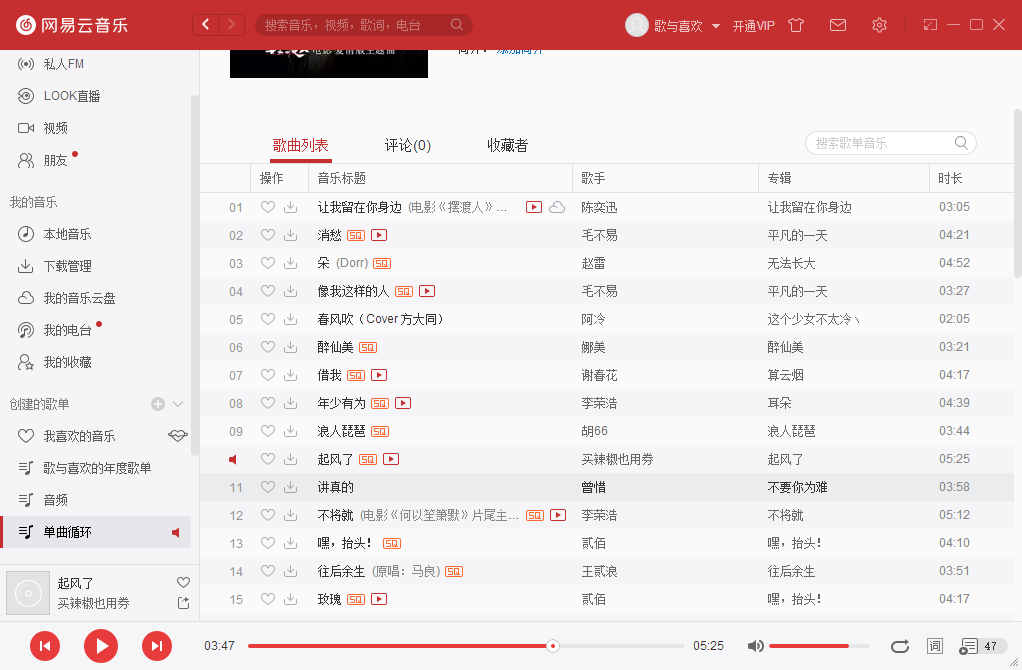Like the song 春风吹 with heart
The image size is (1022, 670).
[267, 319]
